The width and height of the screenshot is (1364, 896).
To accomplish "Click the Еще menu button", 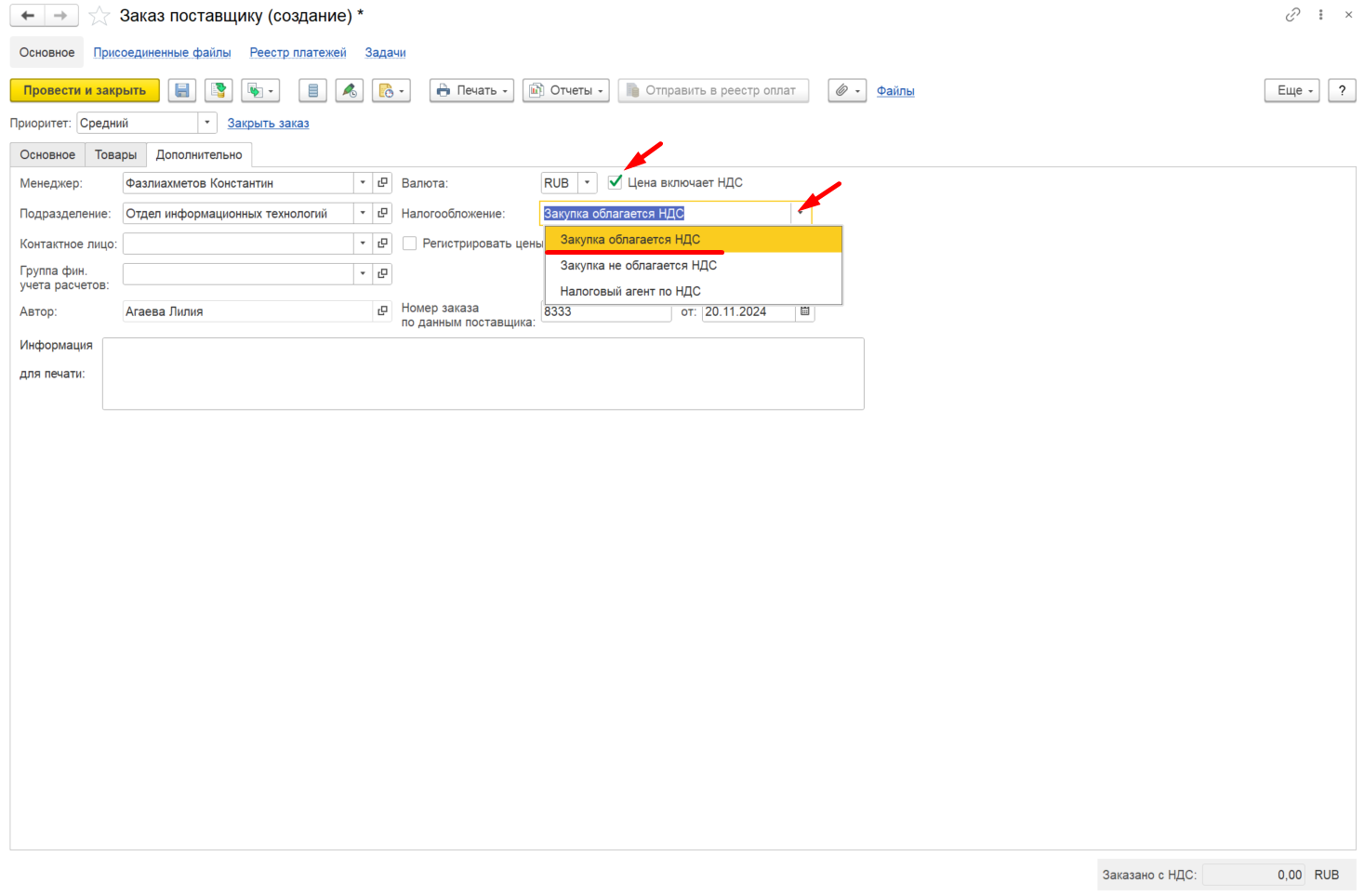I will pos(1291,90).
